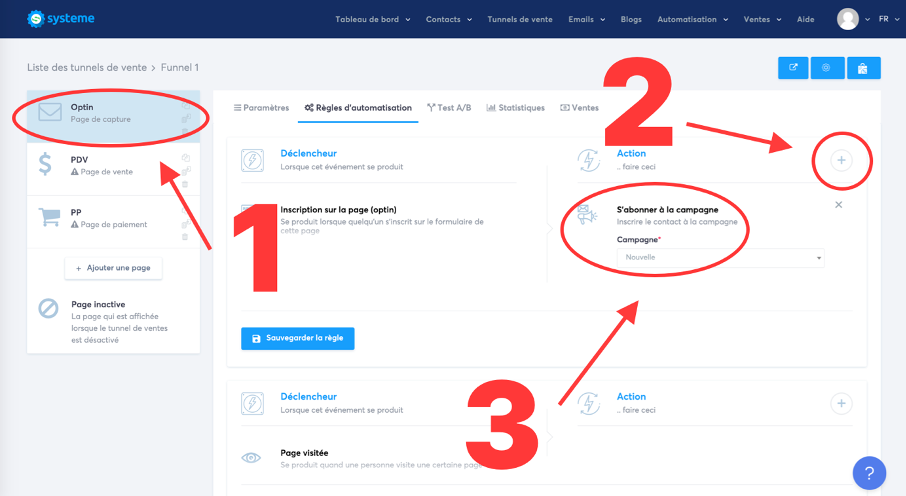Click Sauvegarder la règle button
This screenshot has width=906, height=496.
(298, 338)
